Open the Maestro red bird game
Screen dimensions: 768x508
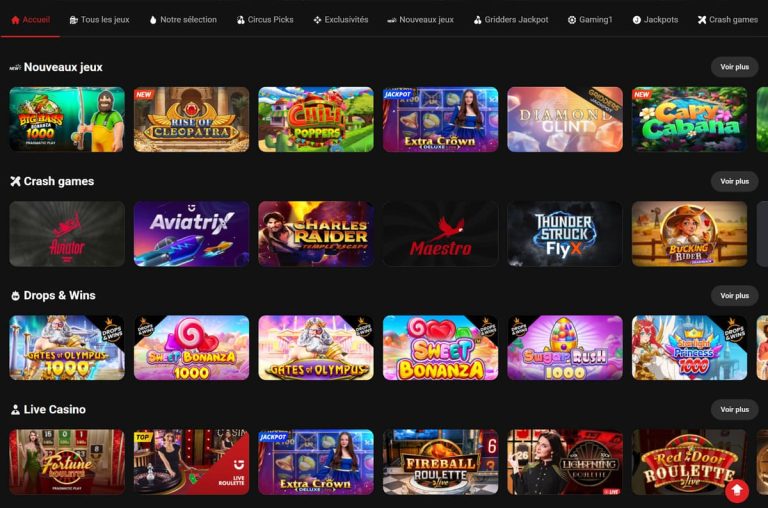(440, 234)
